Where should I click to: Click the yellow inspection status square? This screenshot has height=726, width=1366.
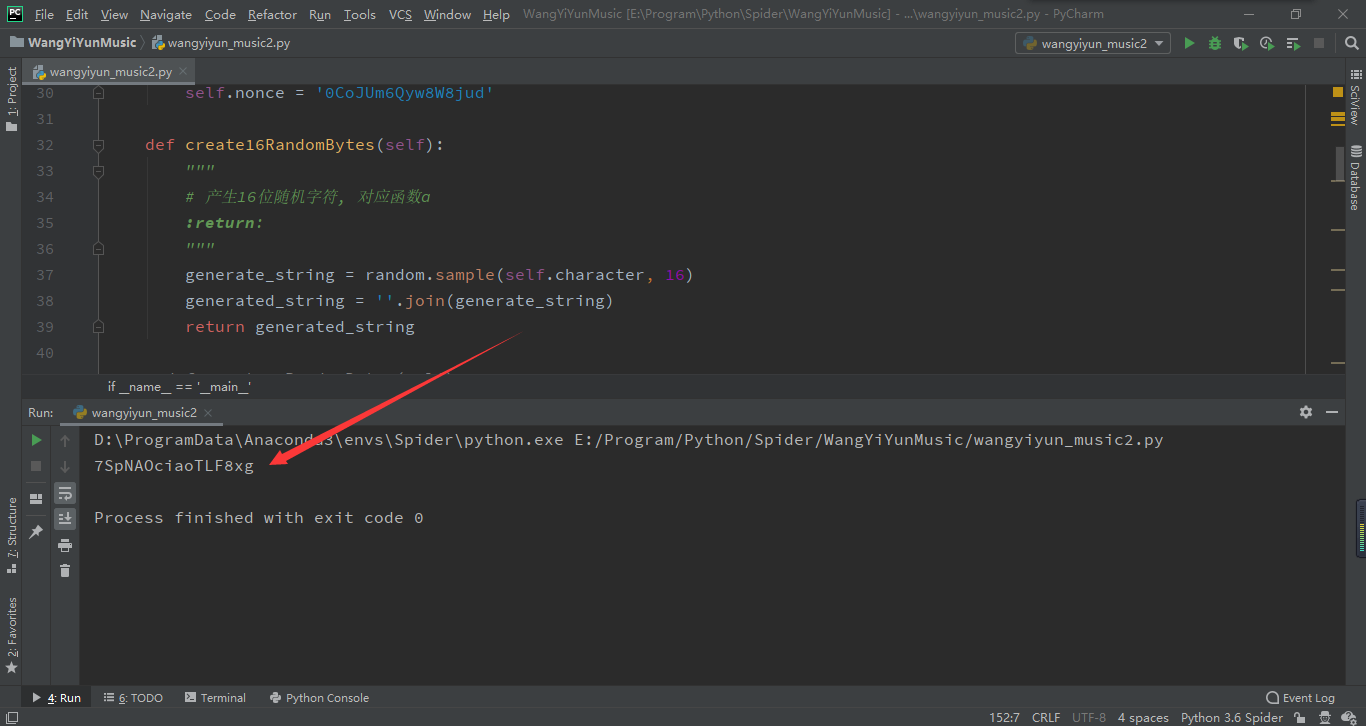(x=1337, y=92)
